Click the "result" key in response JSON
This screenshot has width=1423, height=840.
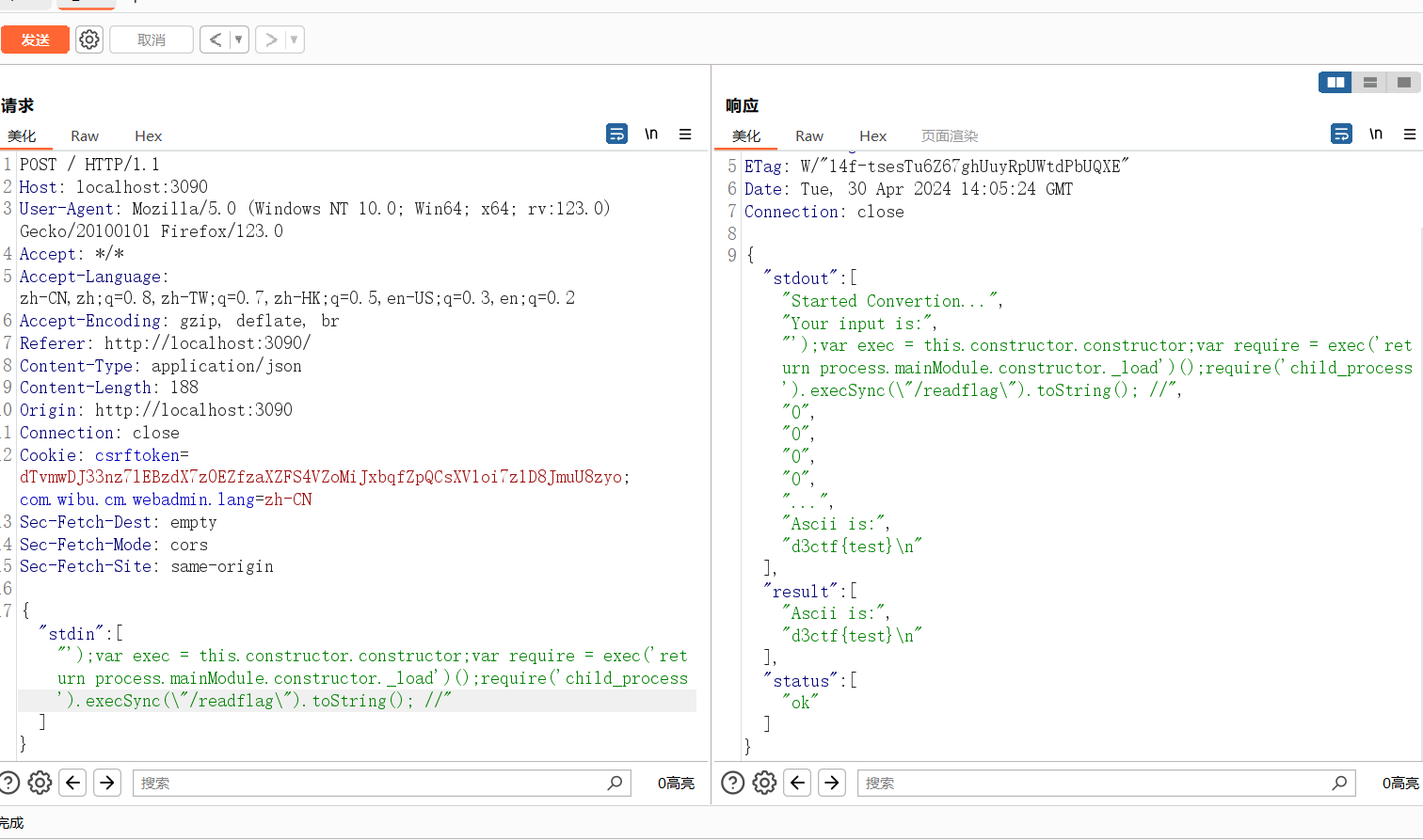pos(801,592)
